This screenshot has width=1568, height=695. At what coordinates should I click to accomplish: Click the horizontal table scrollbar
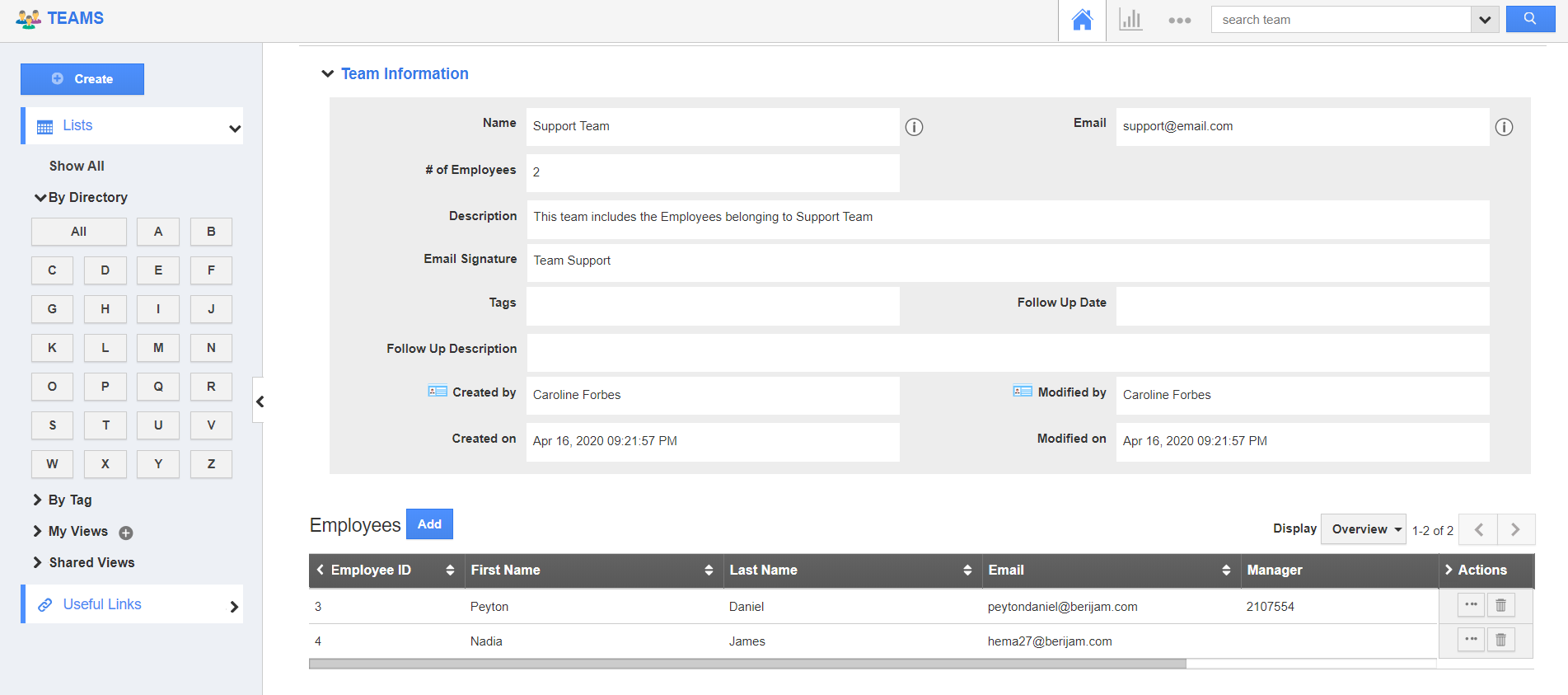tap(747, 664)
